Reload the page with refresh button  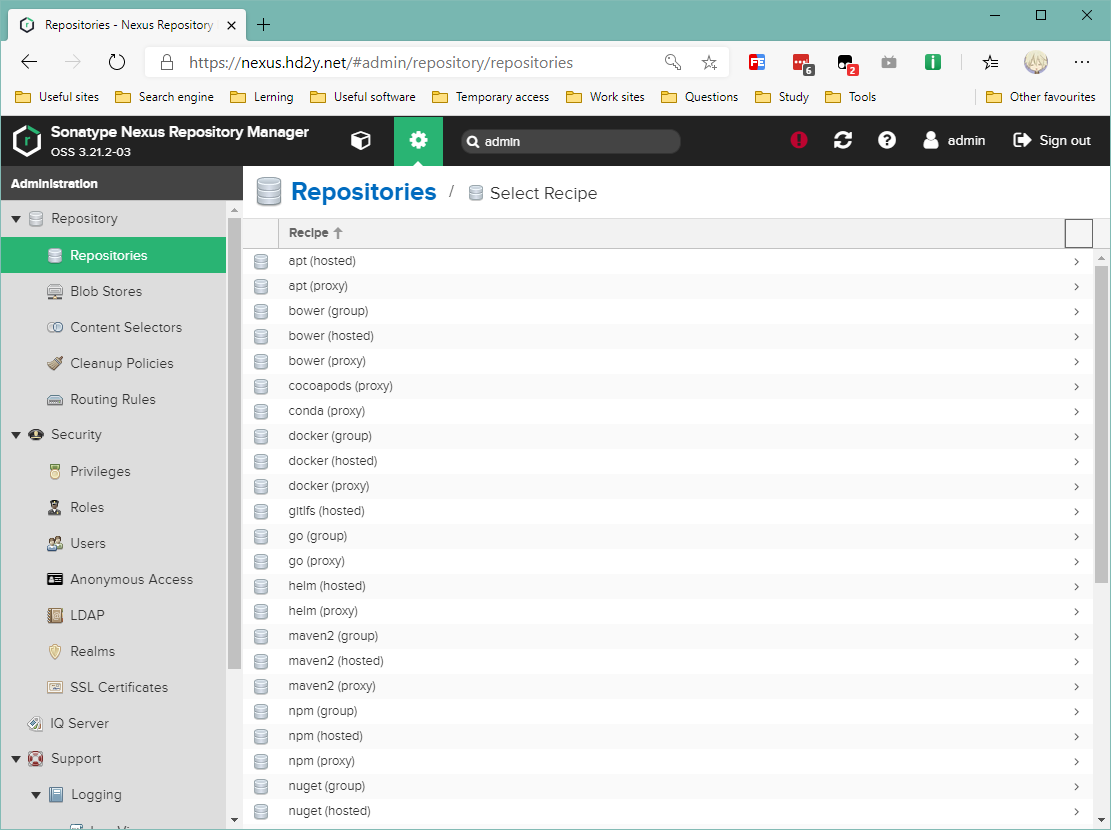tap(117, 62)
